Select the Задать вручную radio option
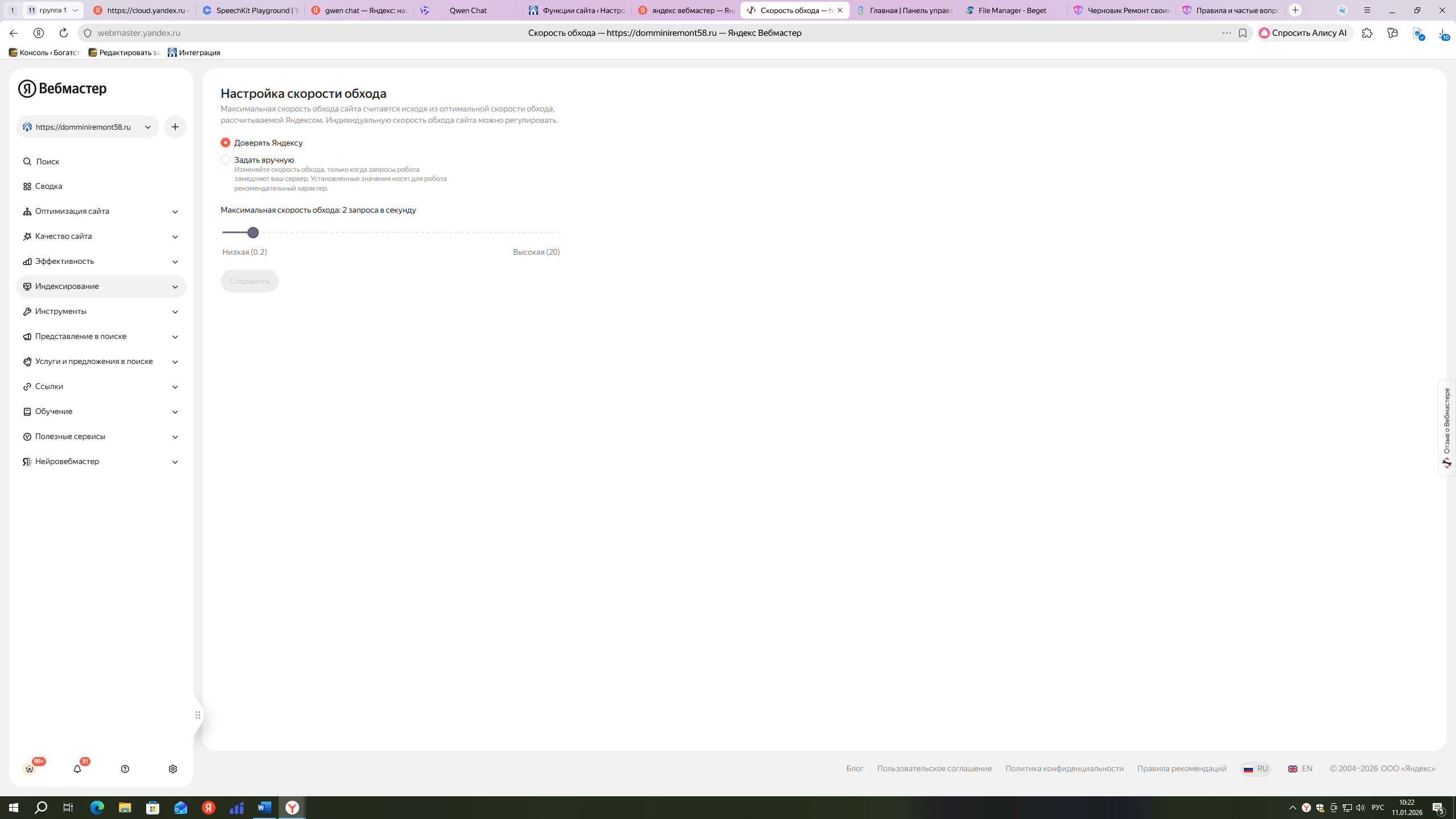1456x819 pixels. tap(226, 160)
